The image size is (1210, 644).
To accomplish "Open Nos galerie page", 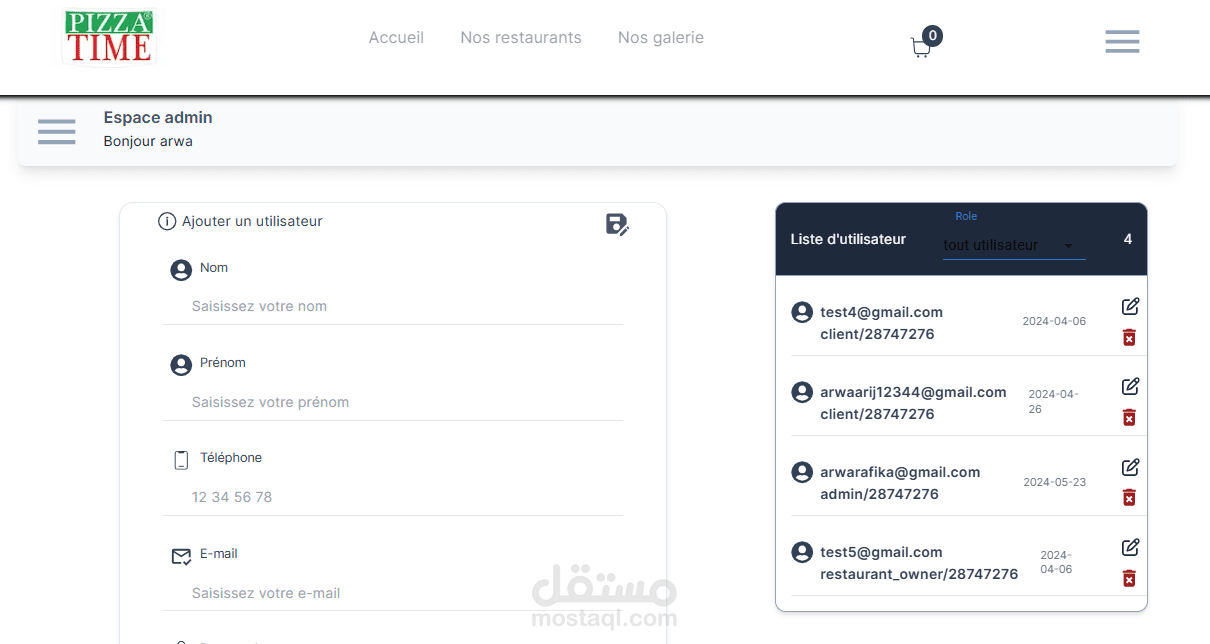I will [661, 38].
